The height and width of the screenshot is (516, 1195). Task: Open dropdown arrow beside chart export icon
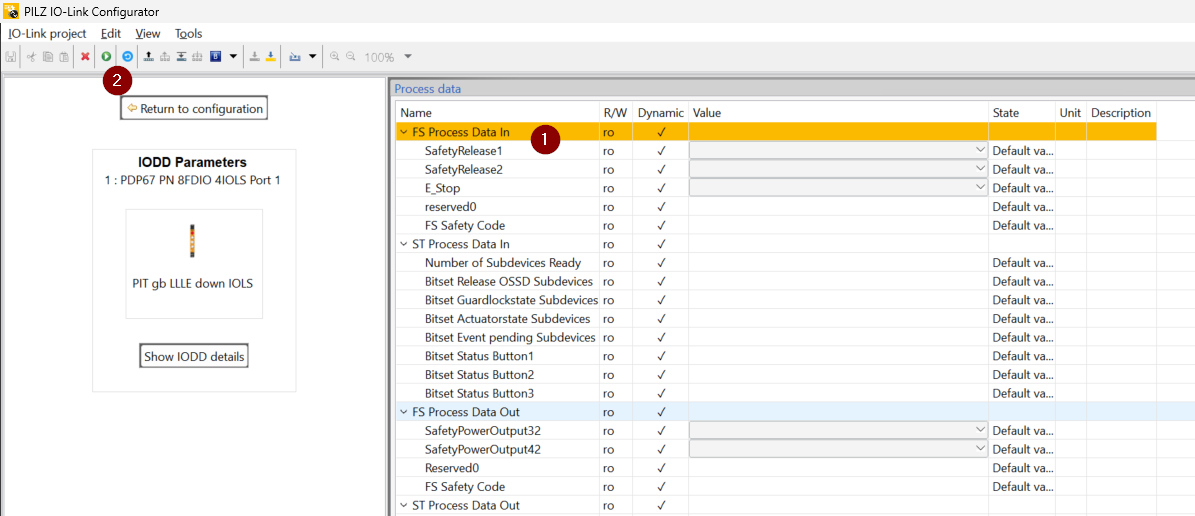pos(312,56)
